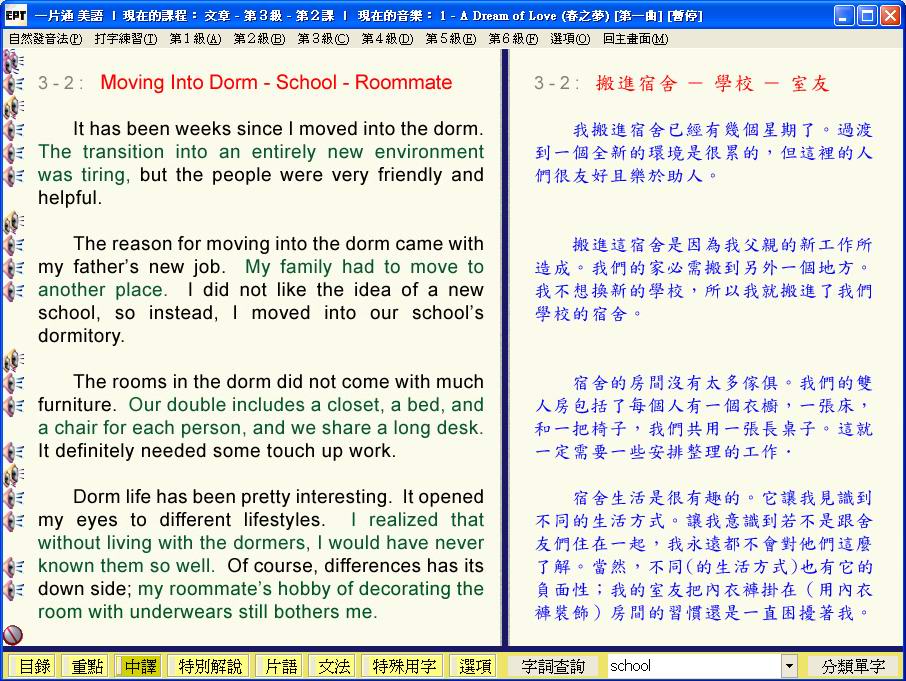Play audio beside 'It definitely needed some touch up'

click(x=14, y=451)
